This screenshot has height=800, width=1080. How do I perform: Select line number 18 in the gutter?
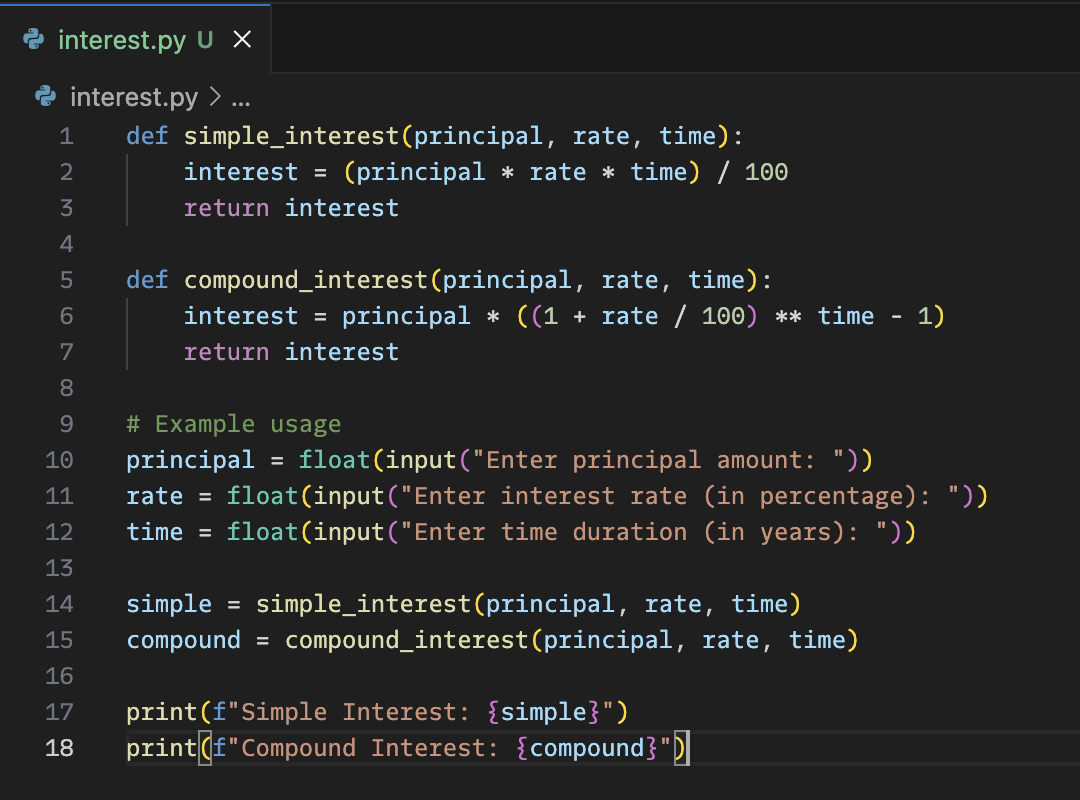click(59, 748)
